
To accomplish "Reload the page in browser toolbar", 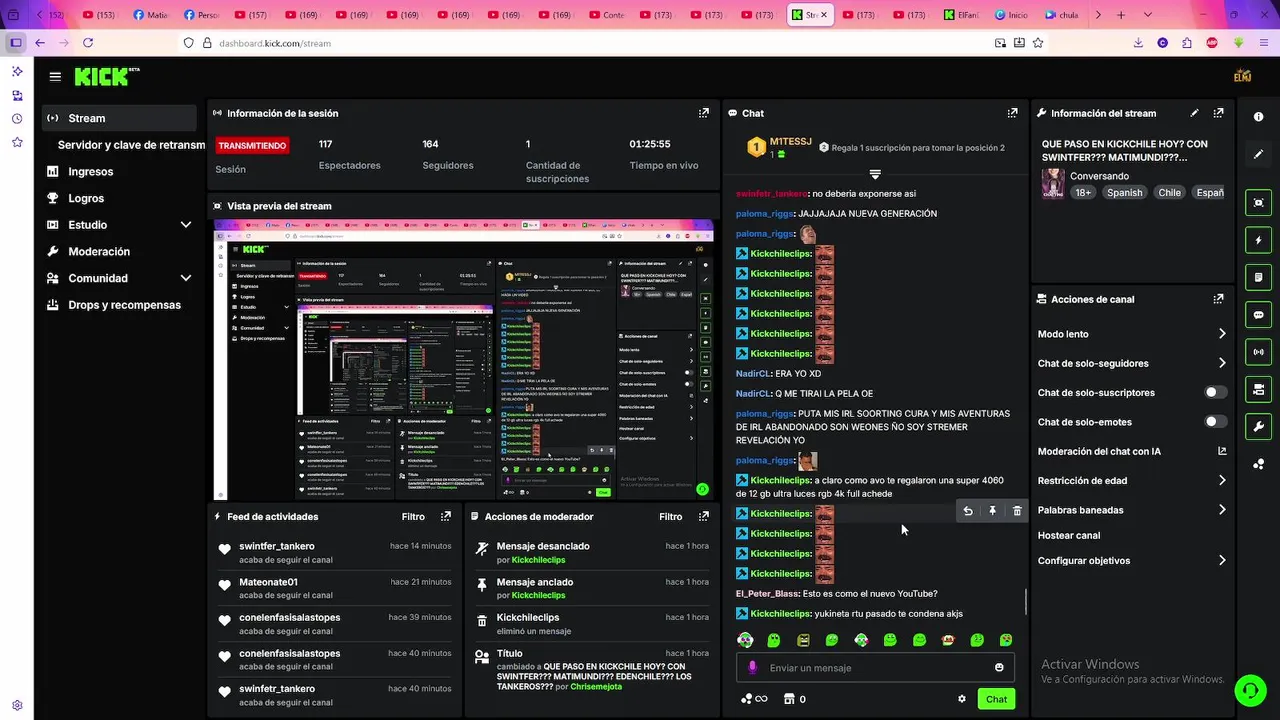I will (88, 43).
